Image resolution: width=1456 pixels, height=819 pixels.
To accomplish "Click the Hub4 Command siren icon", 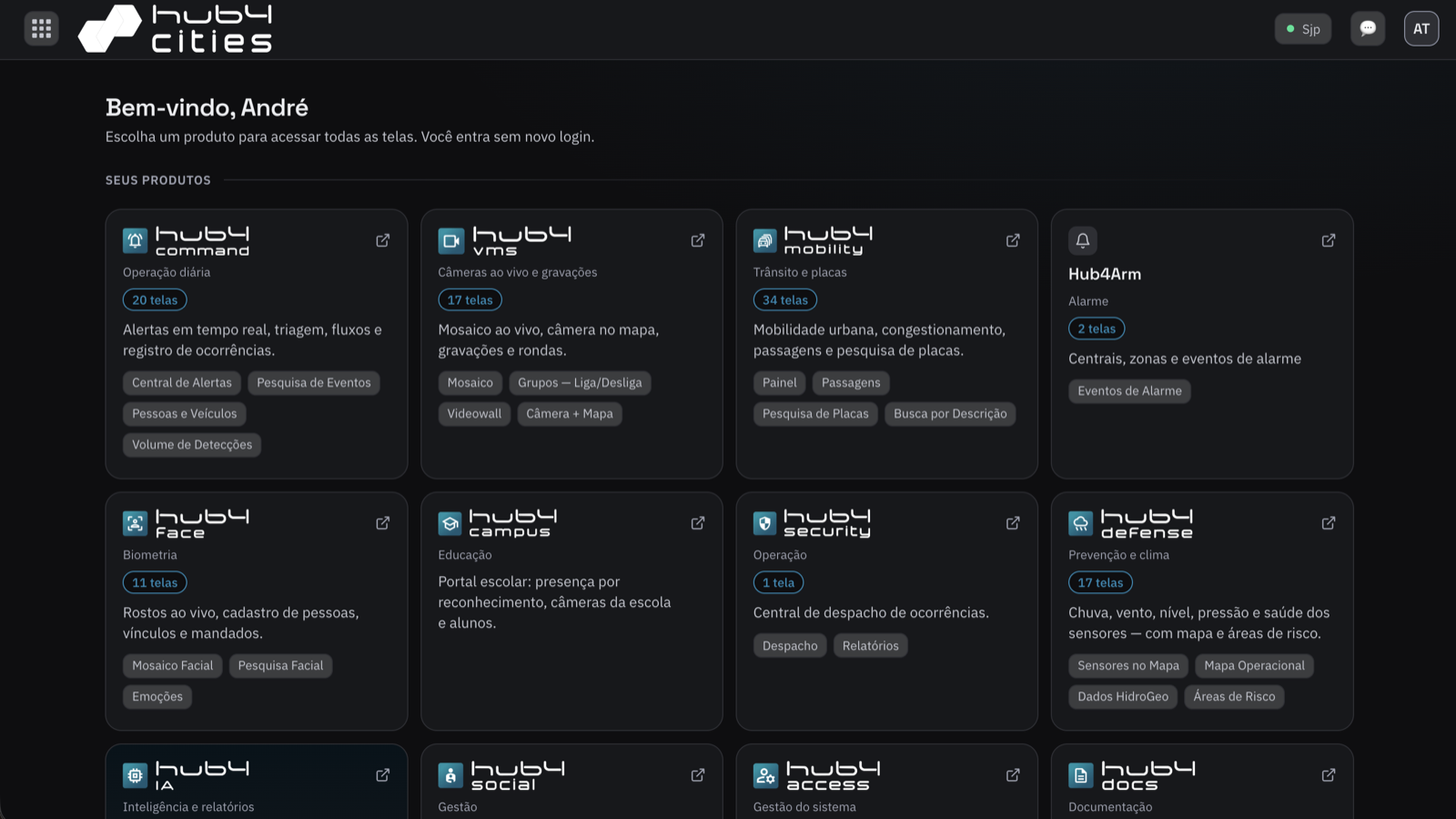I will (x=135, y=240).
